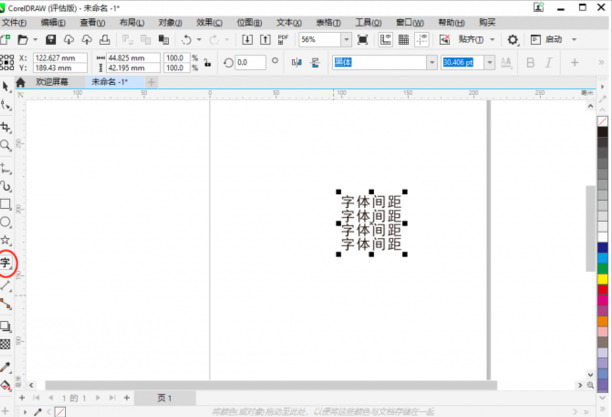This screenshot has width=612, height=417.
Task: Toggle the lock ratio padlock
Action: tap(206, 62)
